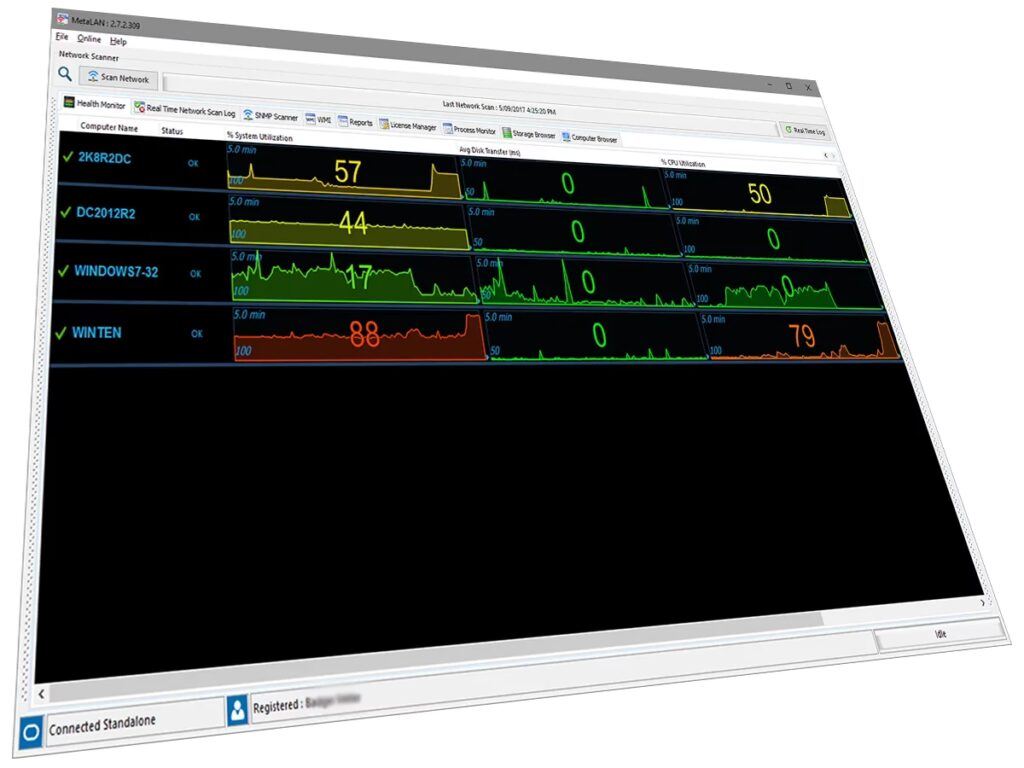Open the Process Monitor tab icon
1024x768 pixels.
[447, 129]
